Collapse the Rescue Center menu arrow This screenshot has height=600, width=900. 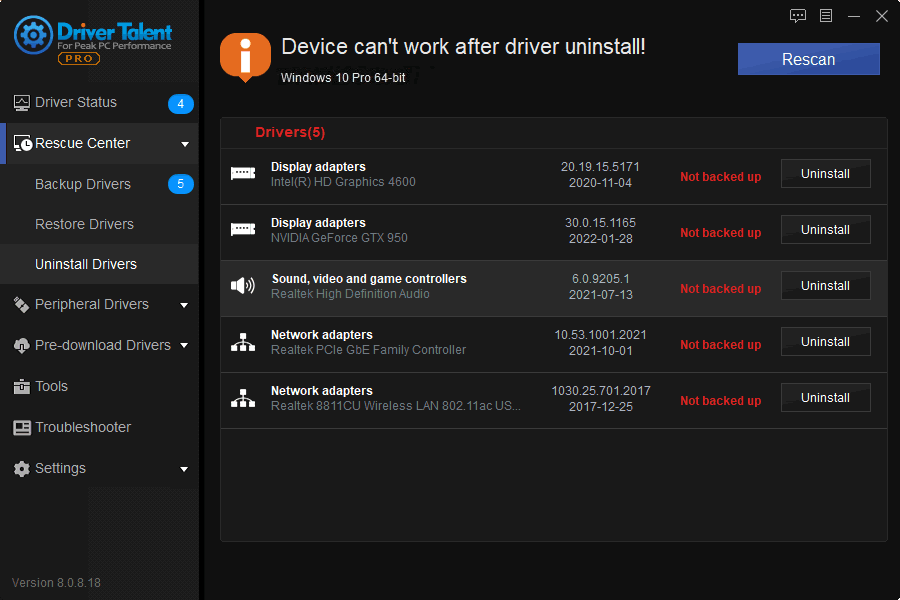[x=185, y=144]
